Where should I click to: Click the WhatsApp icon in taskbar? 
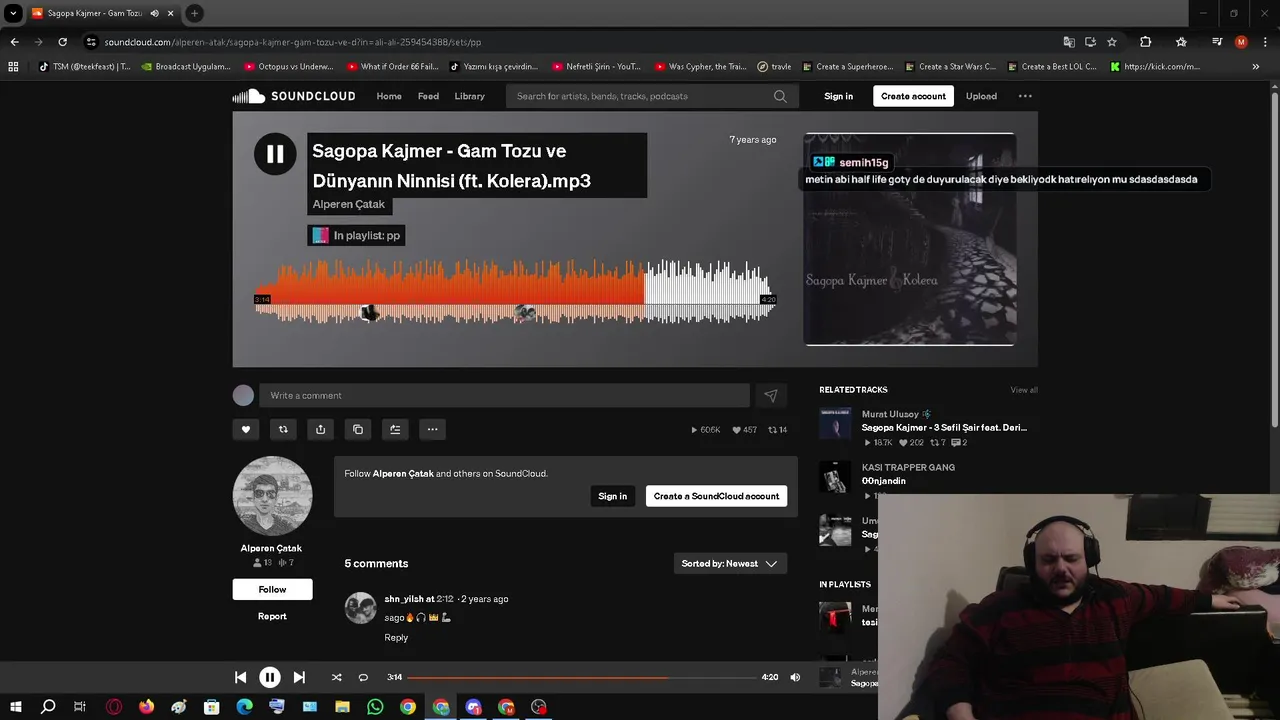[x=375, y=707]
